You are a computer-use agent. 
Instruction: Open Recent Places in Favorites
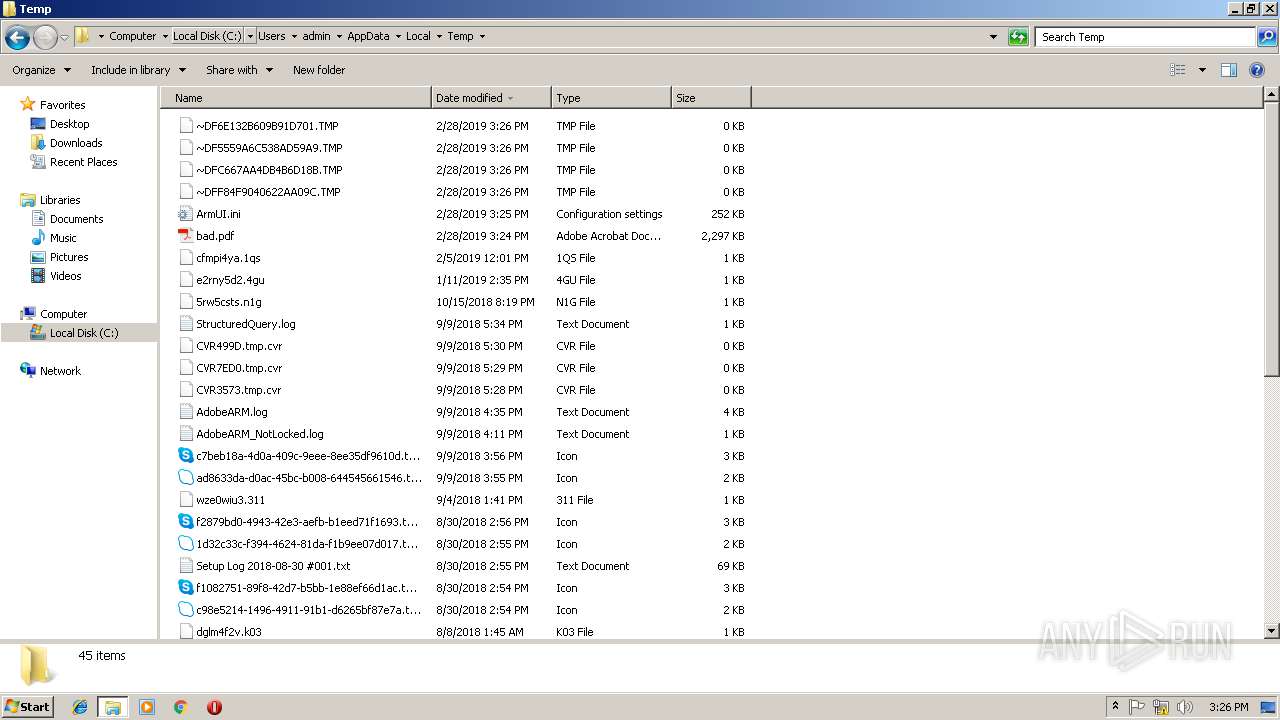coord(83,162)
